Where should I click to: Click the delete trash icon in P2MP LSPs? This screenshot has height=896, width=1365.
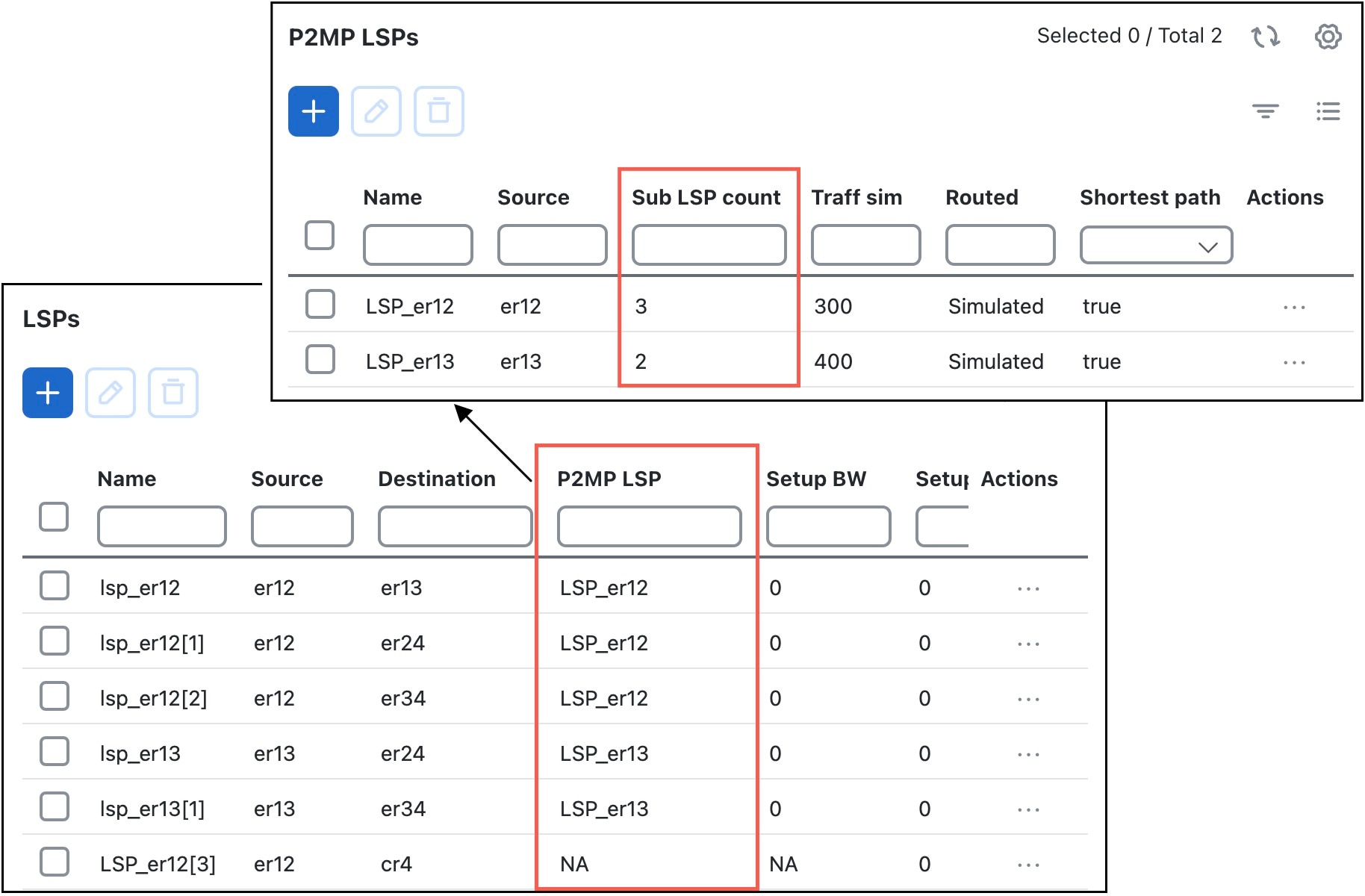click(x=439, y=111)
